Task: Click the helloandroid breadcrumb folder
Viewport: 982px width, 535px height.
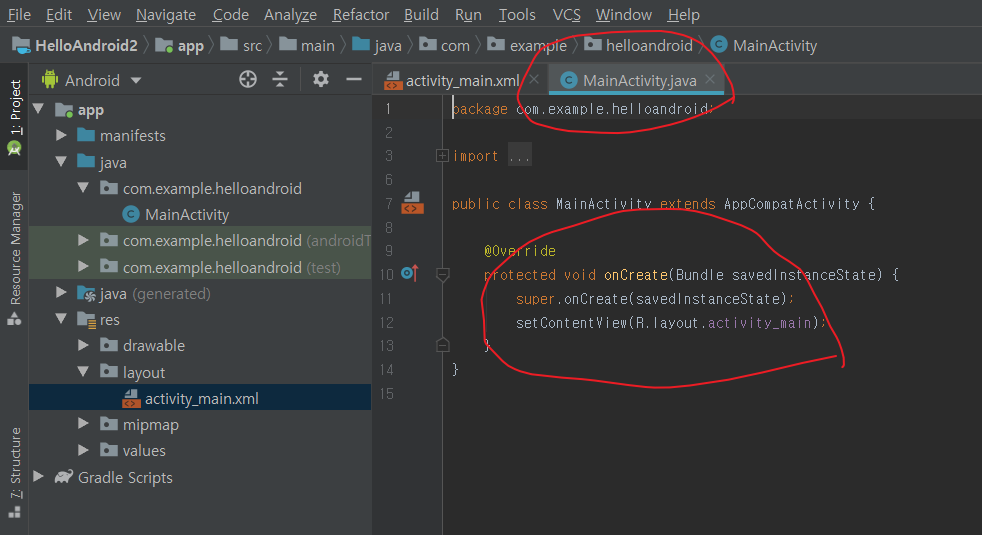Action: 639,46
